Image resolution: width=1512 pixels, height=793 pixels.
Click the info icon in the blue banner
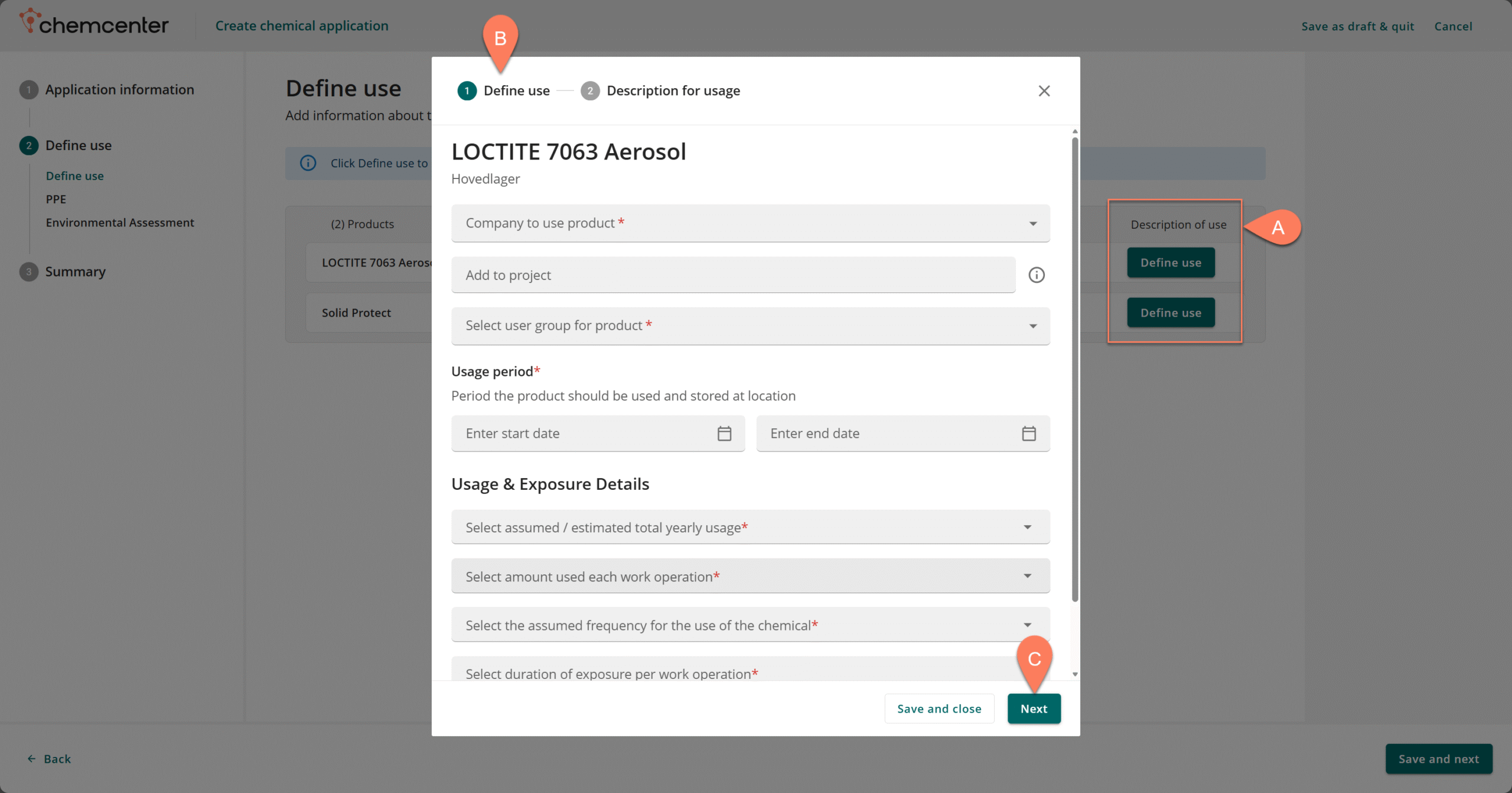pos(308,163)
